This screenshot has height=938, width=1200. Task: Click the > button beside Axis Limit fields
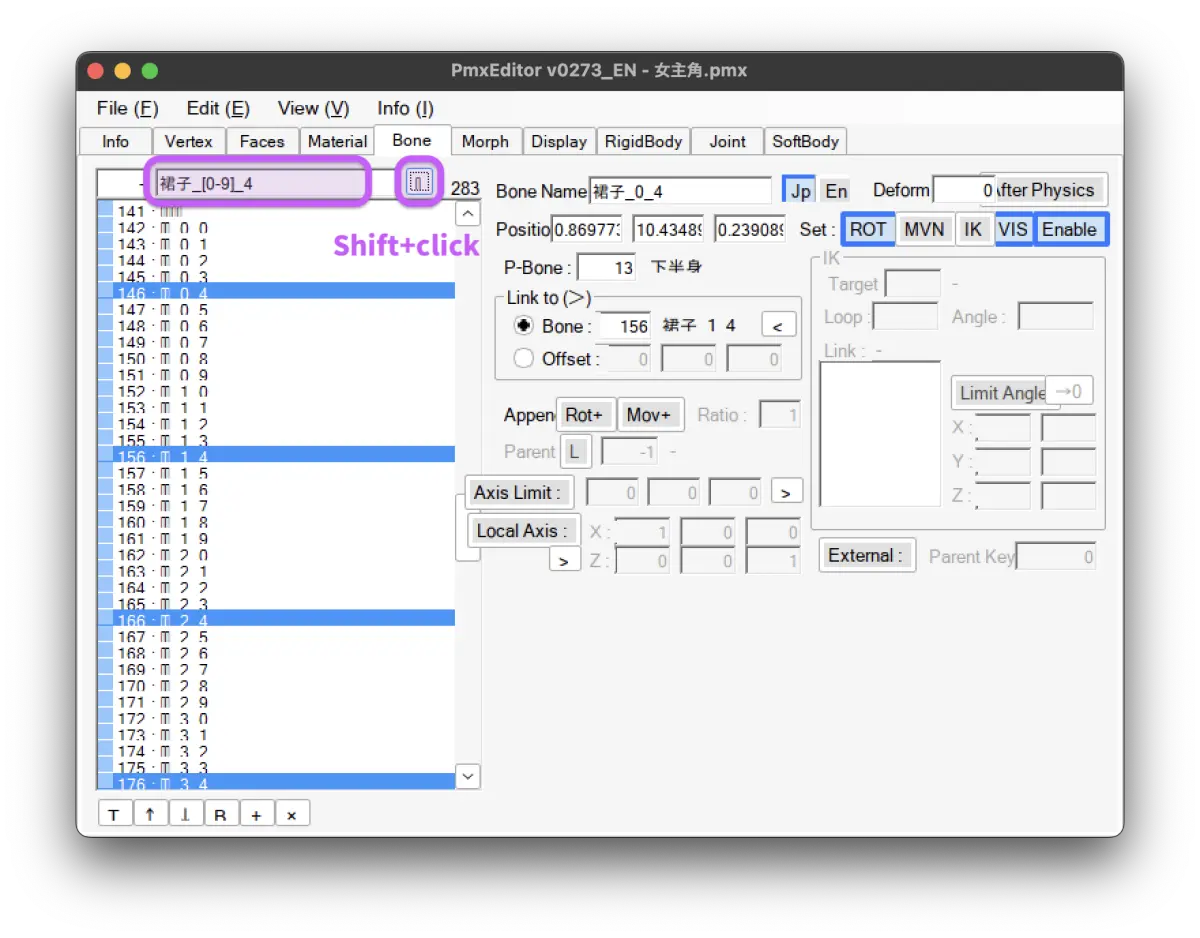tap(786, 493)
